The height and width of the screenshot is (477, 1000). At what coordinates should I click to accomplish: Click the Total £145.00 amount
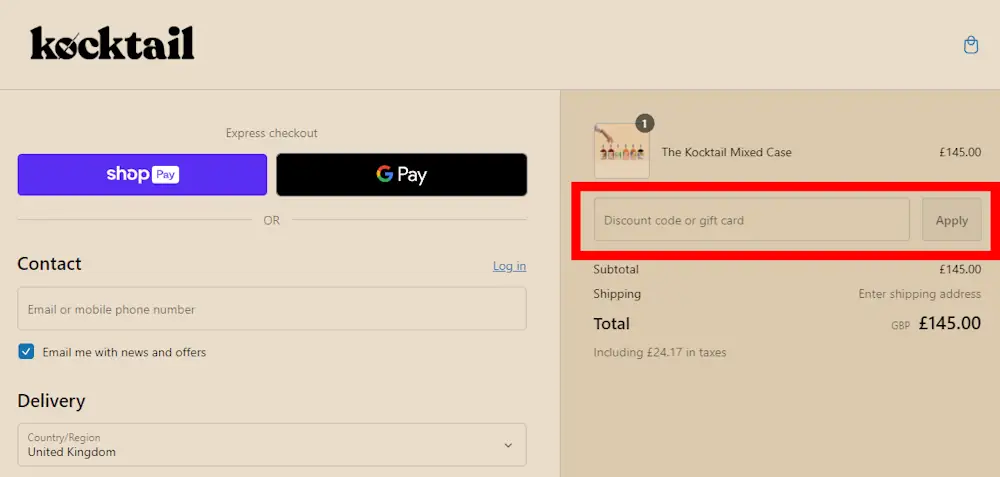[950, 323]
